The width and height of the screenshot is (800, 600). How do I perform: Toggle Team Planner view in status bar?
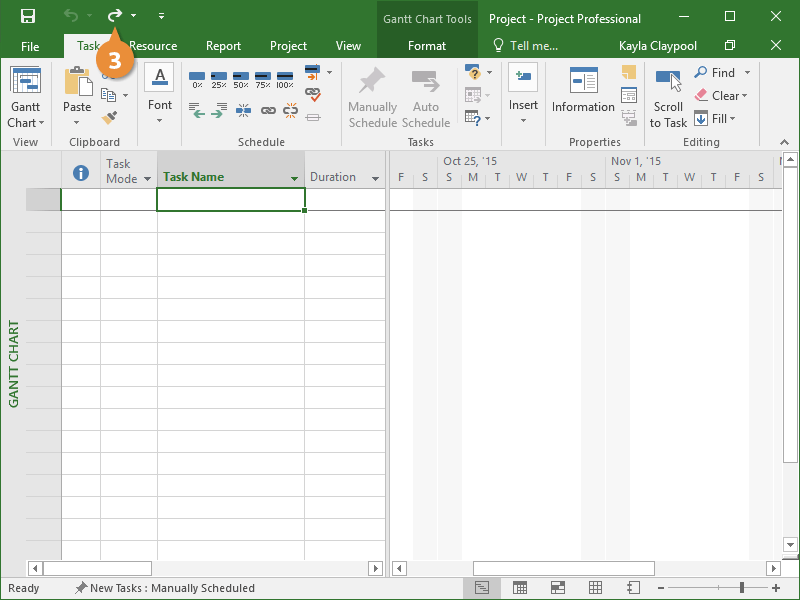coord(558,588)
